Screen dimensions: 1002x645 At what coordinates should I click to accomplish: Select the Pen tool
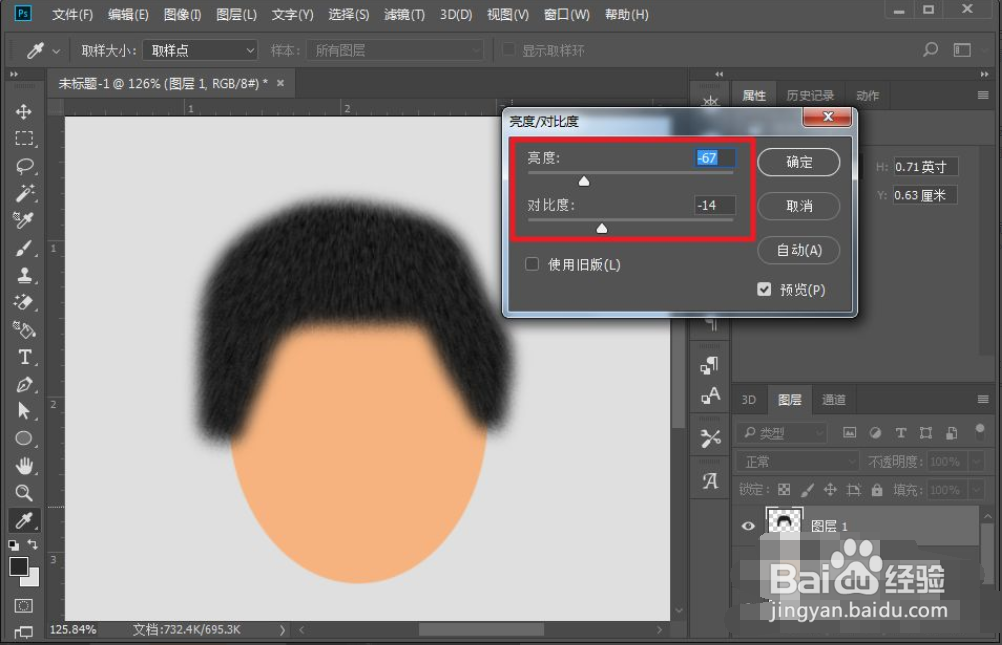[24, 384]
